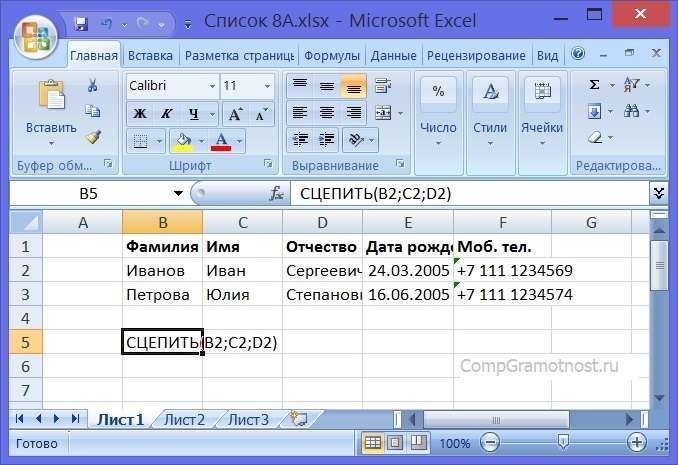This screenshot has width=678, height=465.
Task: Zoom out with minus button
Action: coord(490,443)
